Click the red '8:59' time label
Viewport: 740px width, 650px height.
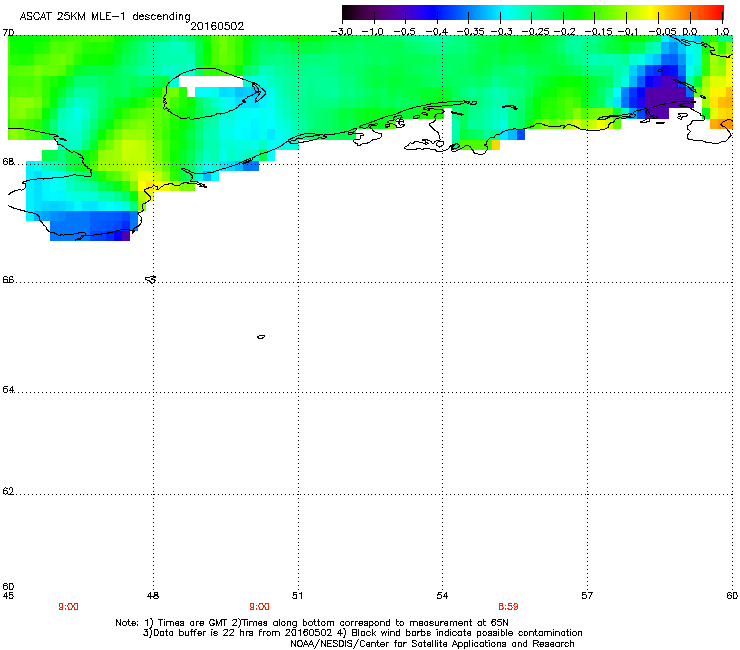tap(508, 607)
